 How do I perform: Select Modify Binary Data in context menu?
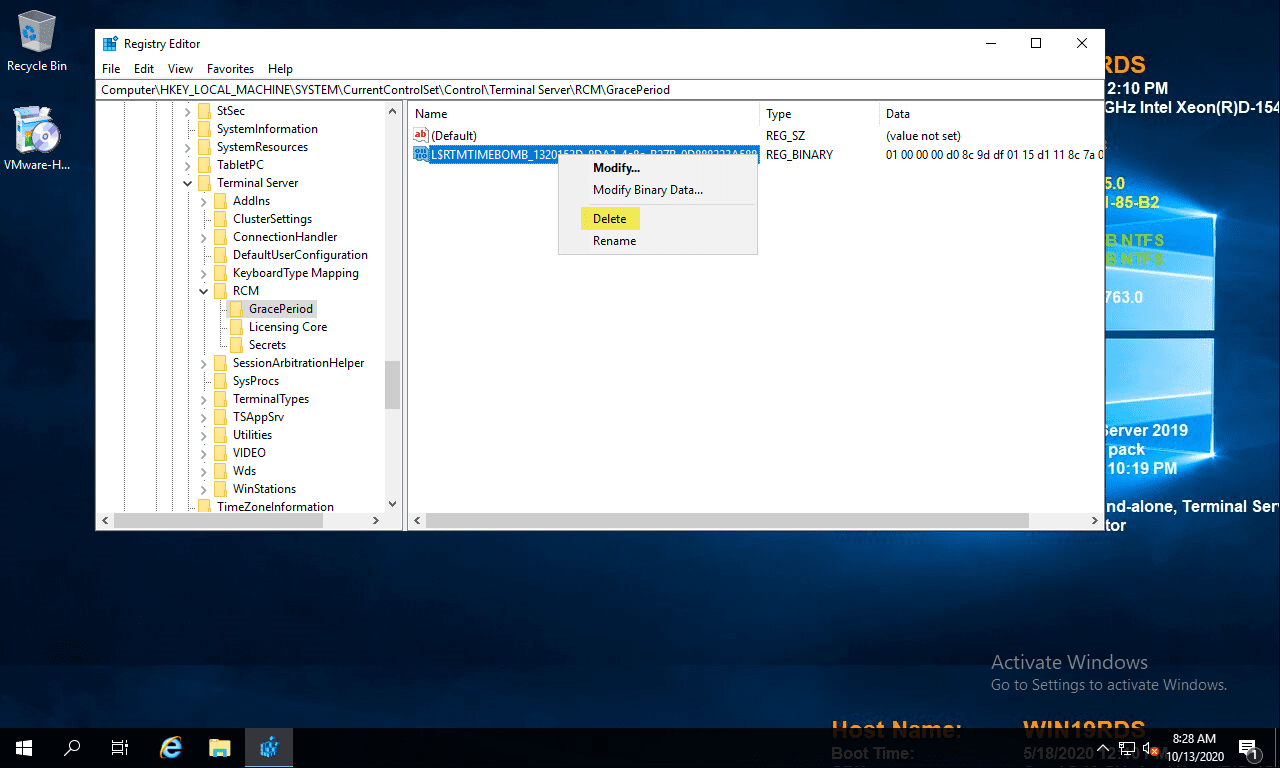(x=647, y=190)
